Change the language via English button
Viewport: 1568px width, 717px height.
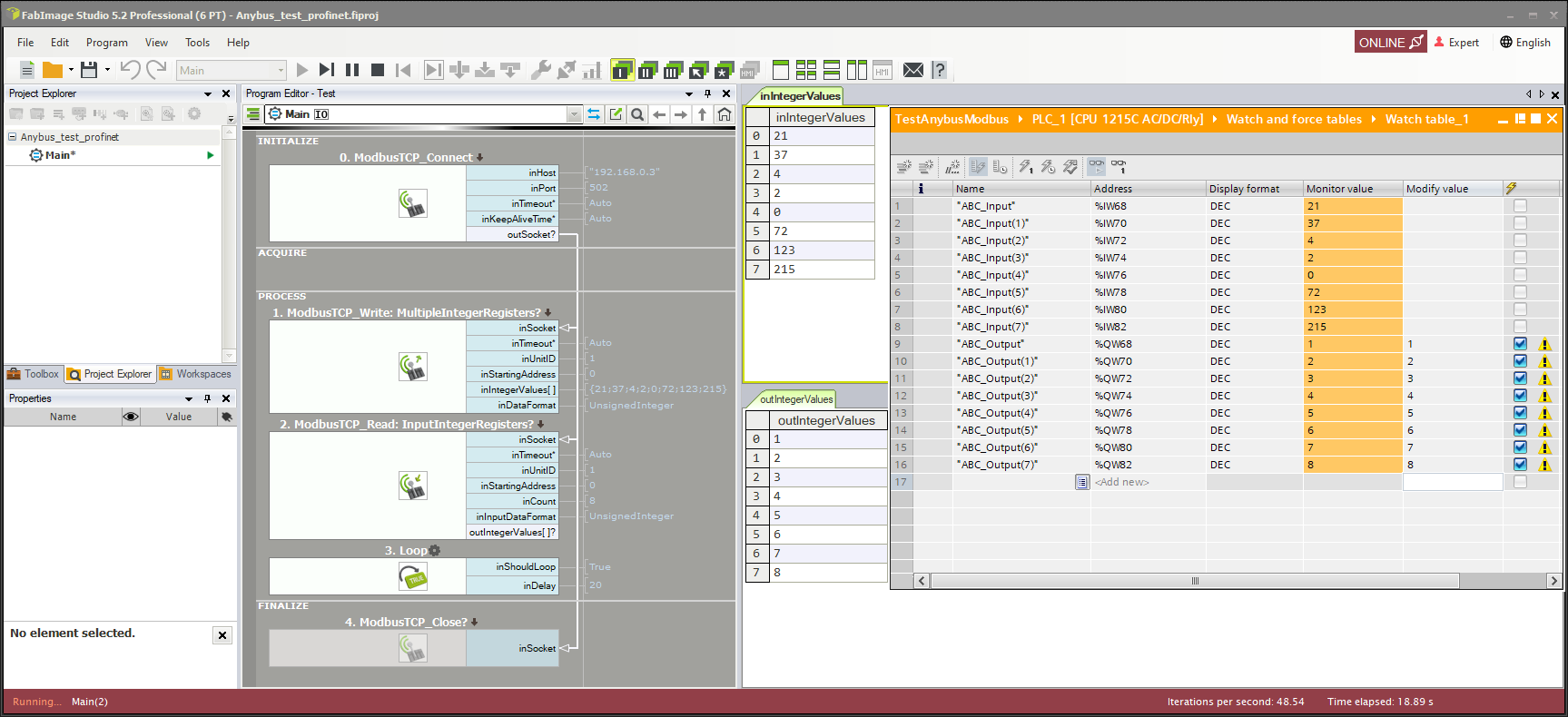click(x=1525, y=43)
